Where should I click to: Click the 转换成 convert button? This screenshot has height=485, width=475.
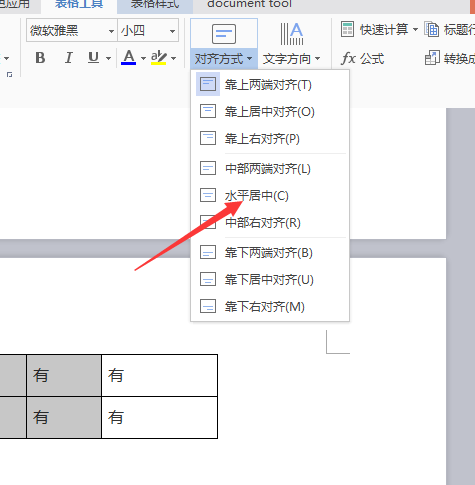click(x=450, y=58)
